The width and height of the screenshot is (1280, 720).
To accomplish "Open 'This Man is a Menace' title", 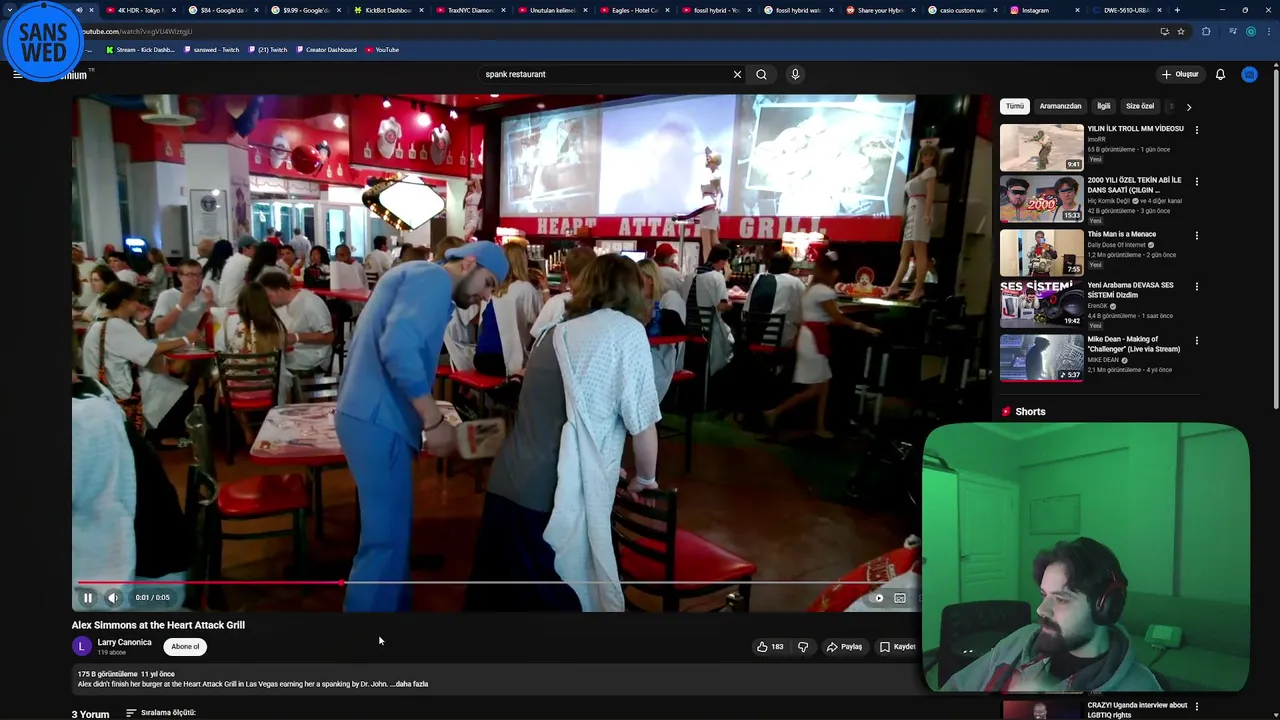I will (x=1121, y=234).
